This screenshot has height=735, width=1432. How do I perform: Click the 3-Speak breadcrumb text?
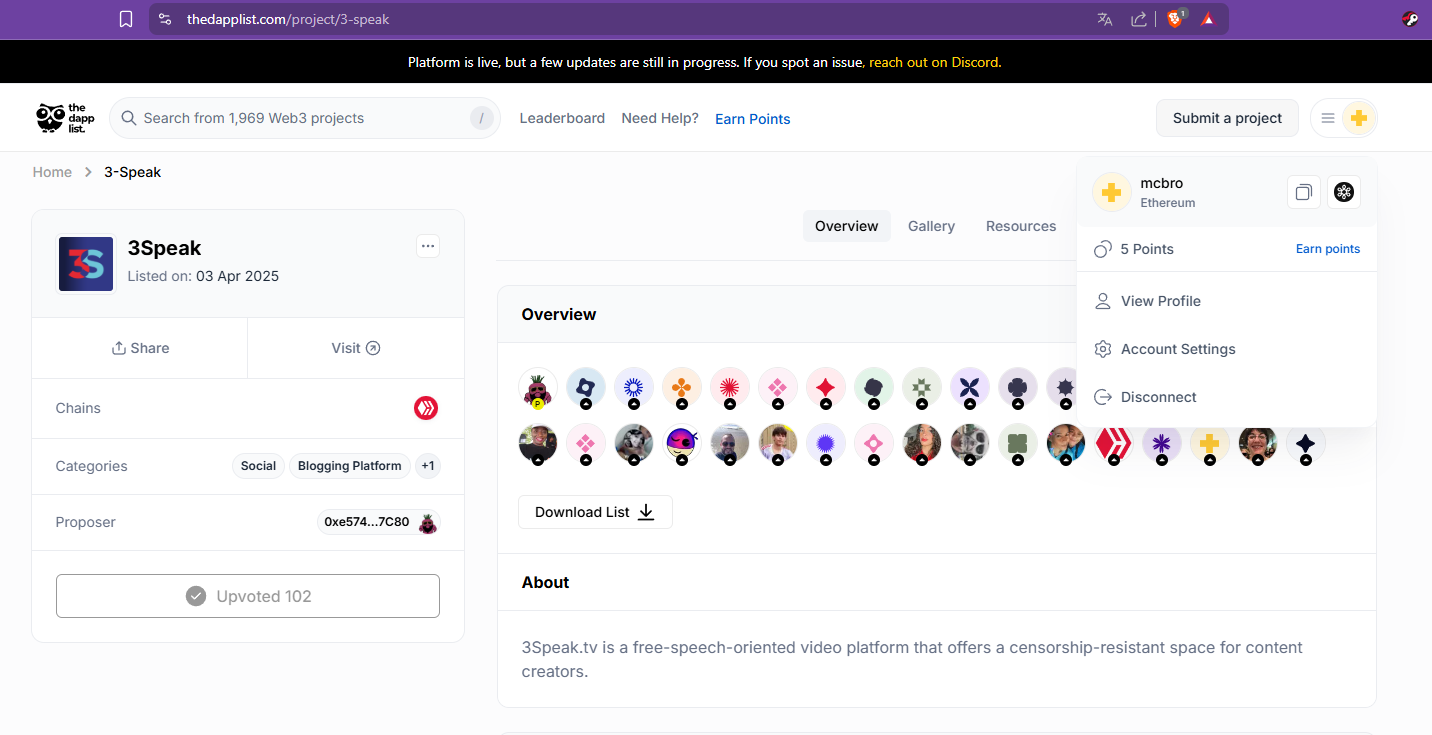(133, 172)
